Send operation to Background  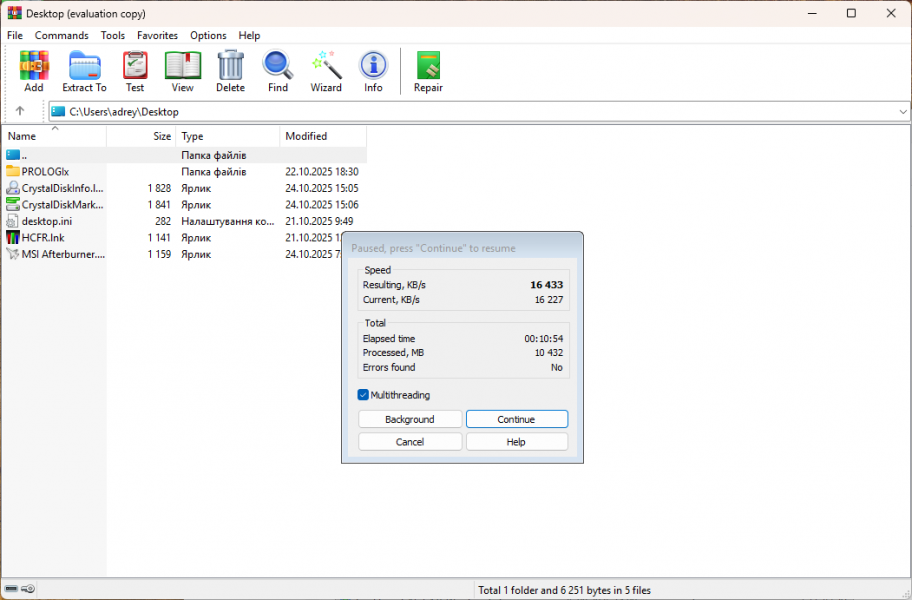click(410, 419)
